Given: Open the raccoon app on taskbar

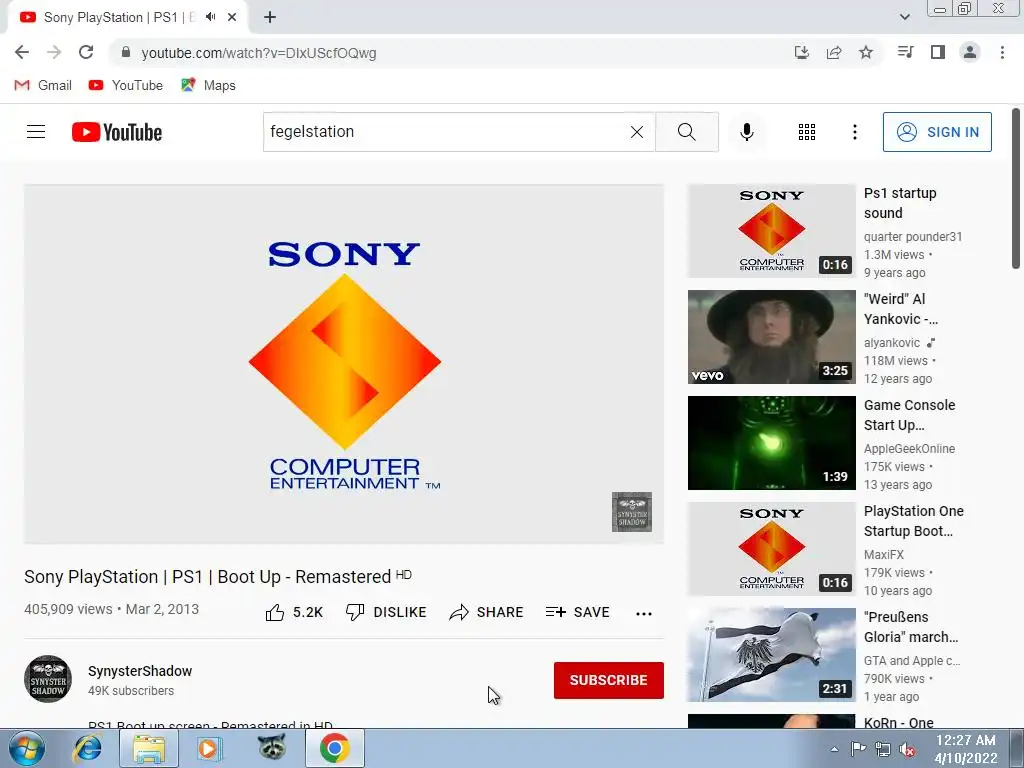Looking at the screenshot, I should [x=272, y=747].
